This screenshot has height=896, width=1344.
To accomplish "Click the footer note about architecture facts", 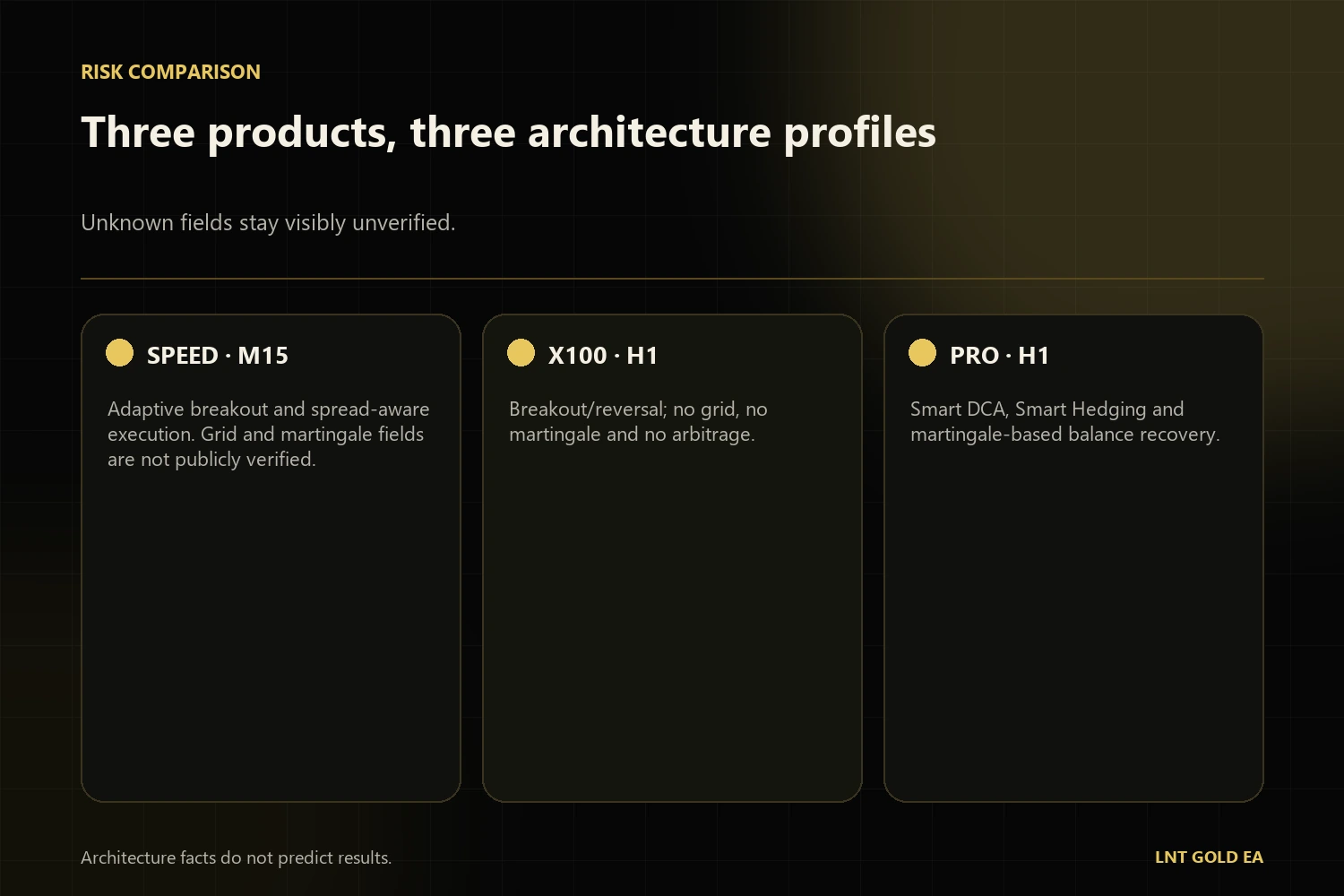I will [236, 857].
